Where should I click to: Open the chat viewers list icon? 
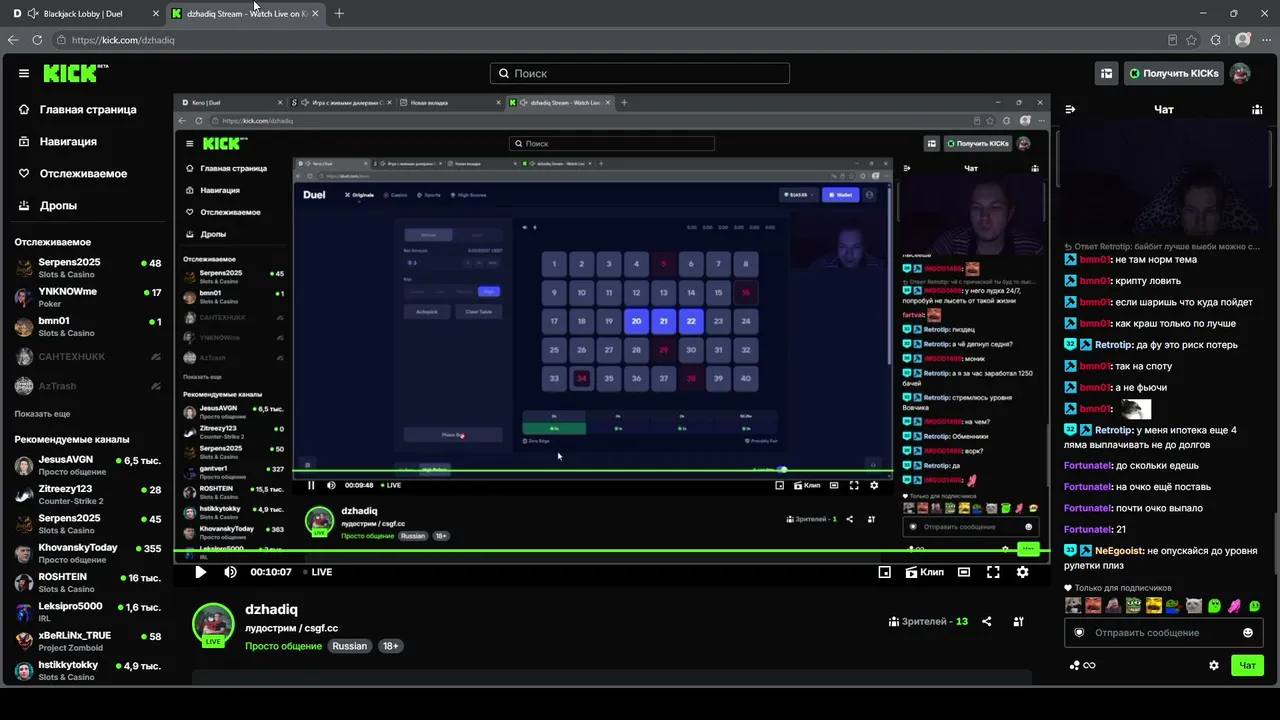click(x=1257, y=109)
